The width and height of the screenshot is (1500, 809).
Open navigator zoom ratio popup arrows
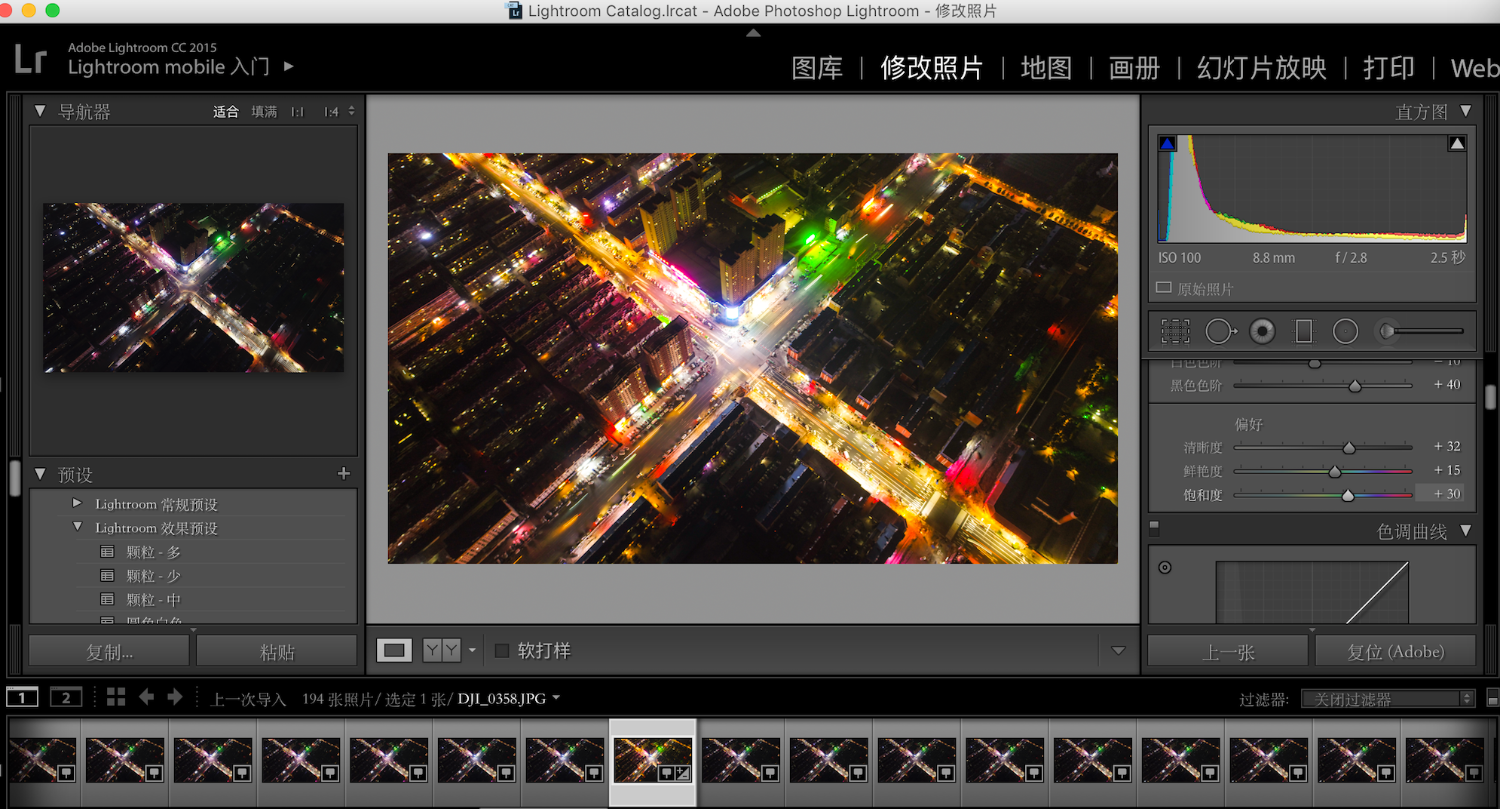point(351,111)
